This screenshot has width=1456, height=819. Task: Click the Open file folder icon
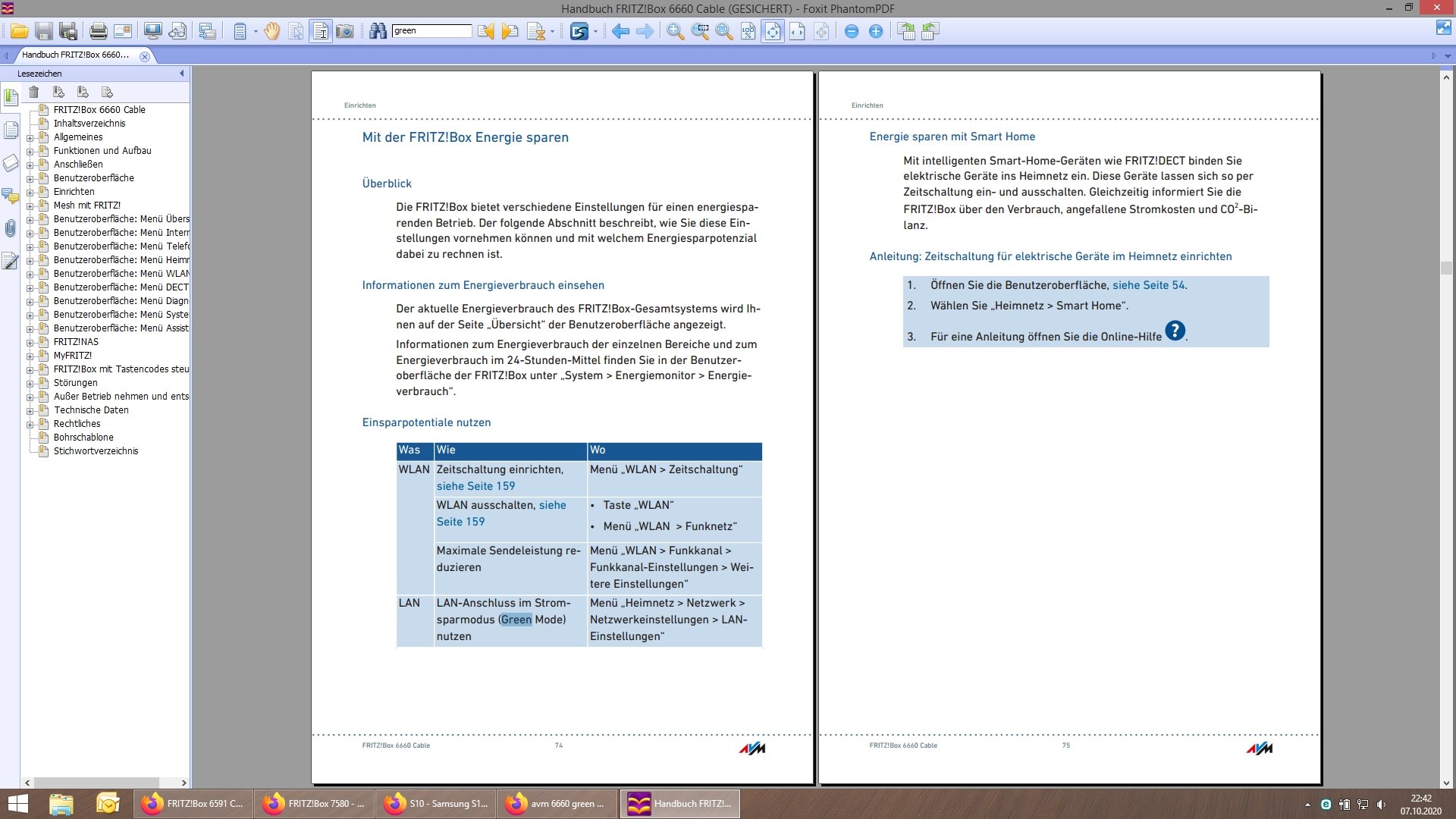(20, 31)
